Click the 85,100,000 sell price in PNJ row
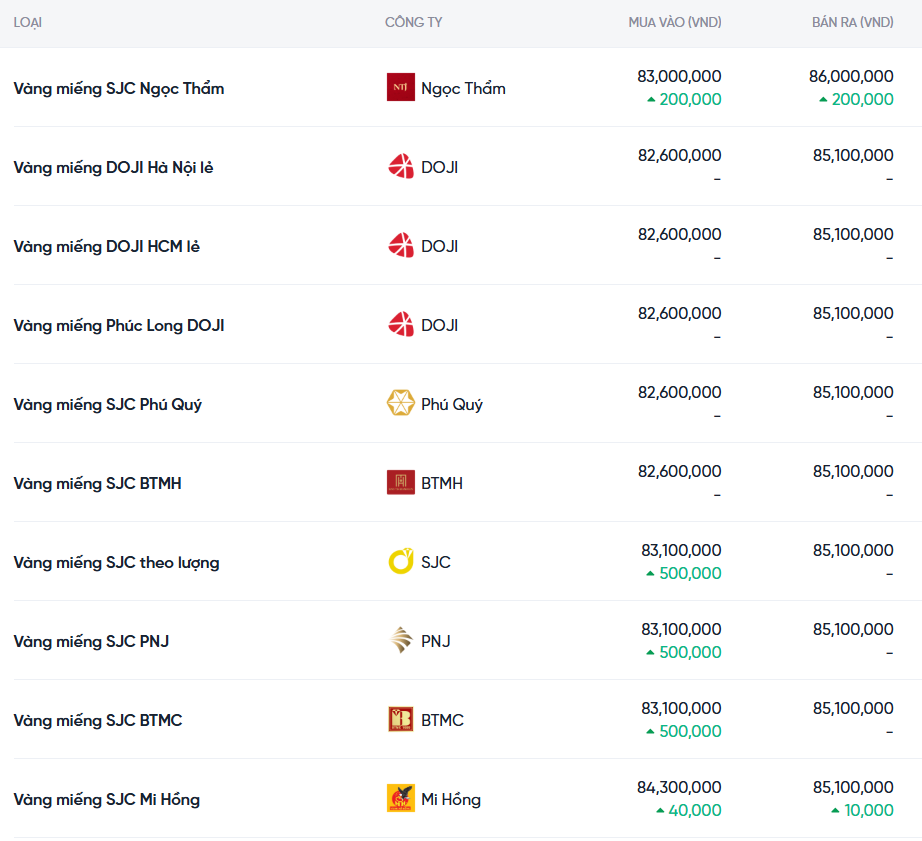Image resolution: width=922 pixels, height=841 pixels. pyautogui.click(x=853, y=629)
